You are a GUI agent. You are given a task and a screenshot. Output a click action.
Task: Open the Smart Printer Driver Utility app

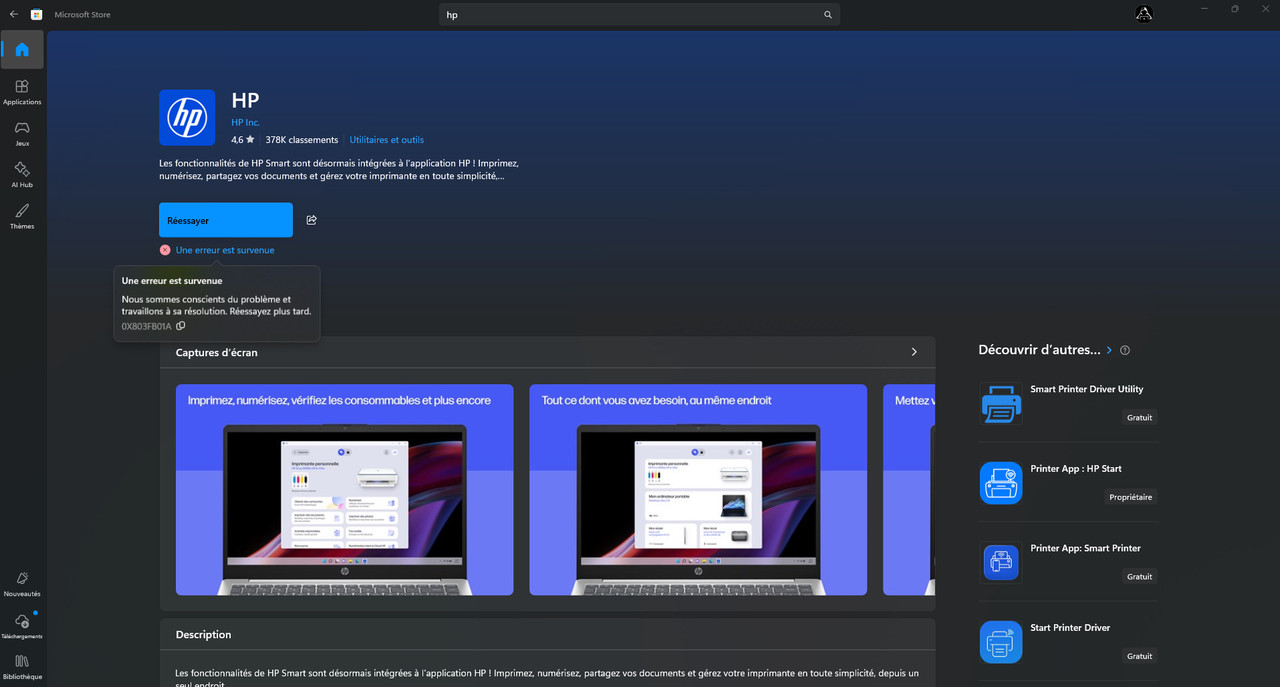1069,404
